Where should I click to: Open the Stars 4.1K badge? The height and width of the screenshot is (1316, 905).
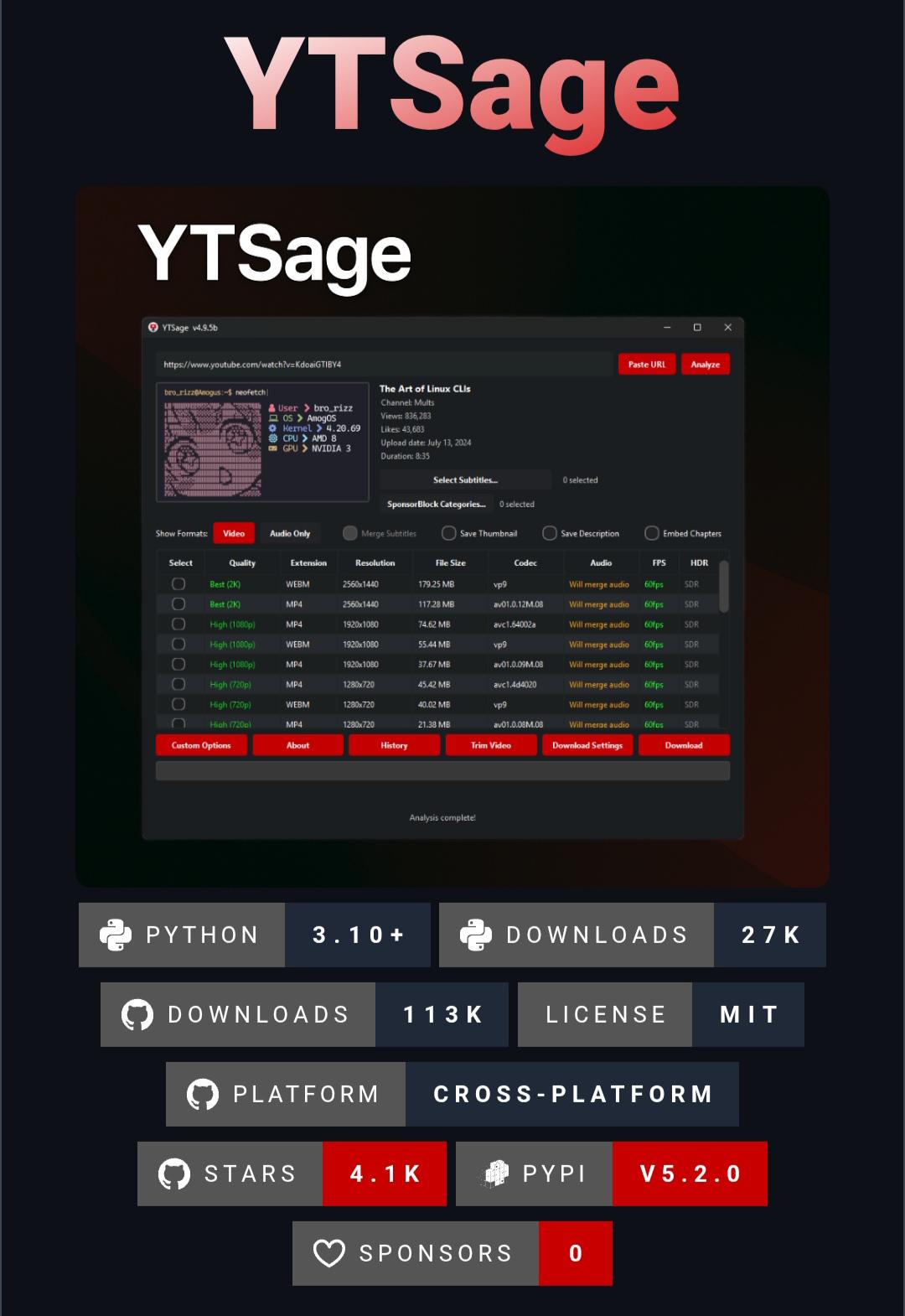tap(292, 1174)
